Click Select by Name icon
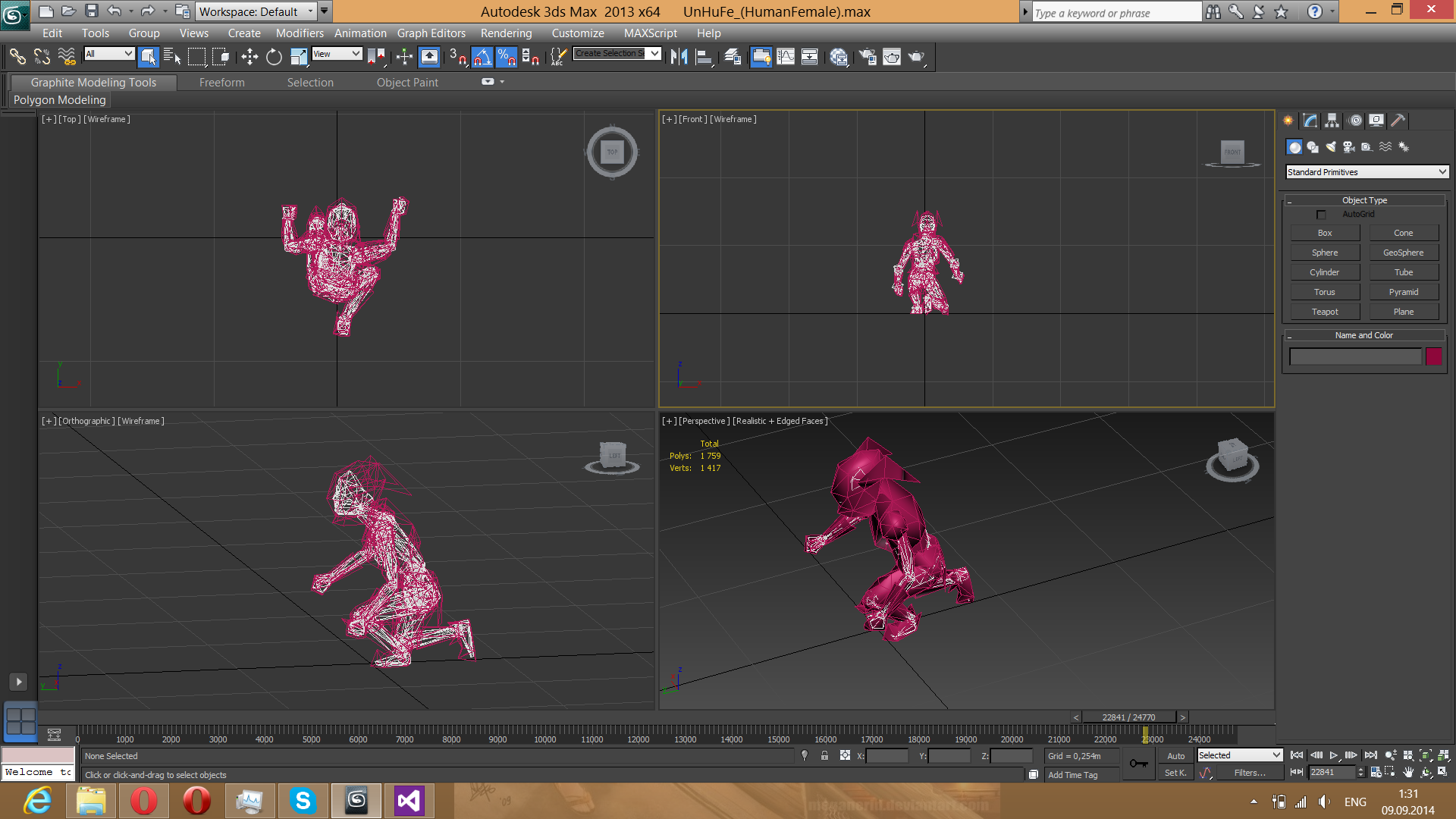This screenshot has height=819, width=1456. [172, 57]
